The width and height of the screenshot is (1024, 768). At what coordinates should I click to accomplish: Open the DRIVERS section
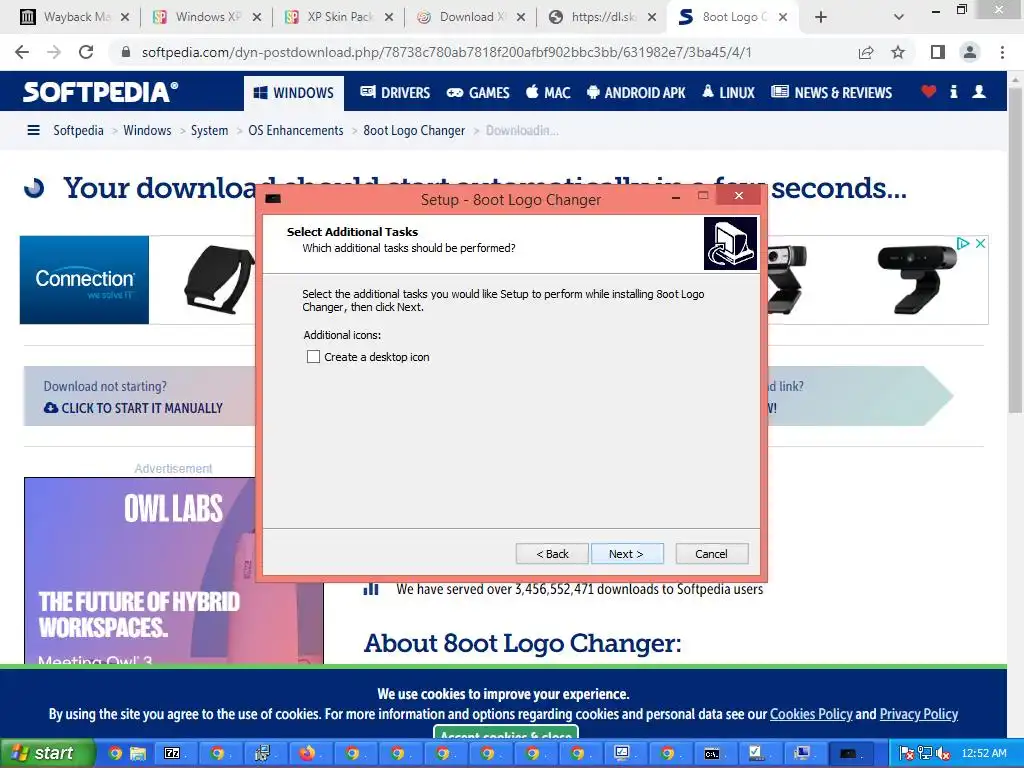tap(395, 93)
